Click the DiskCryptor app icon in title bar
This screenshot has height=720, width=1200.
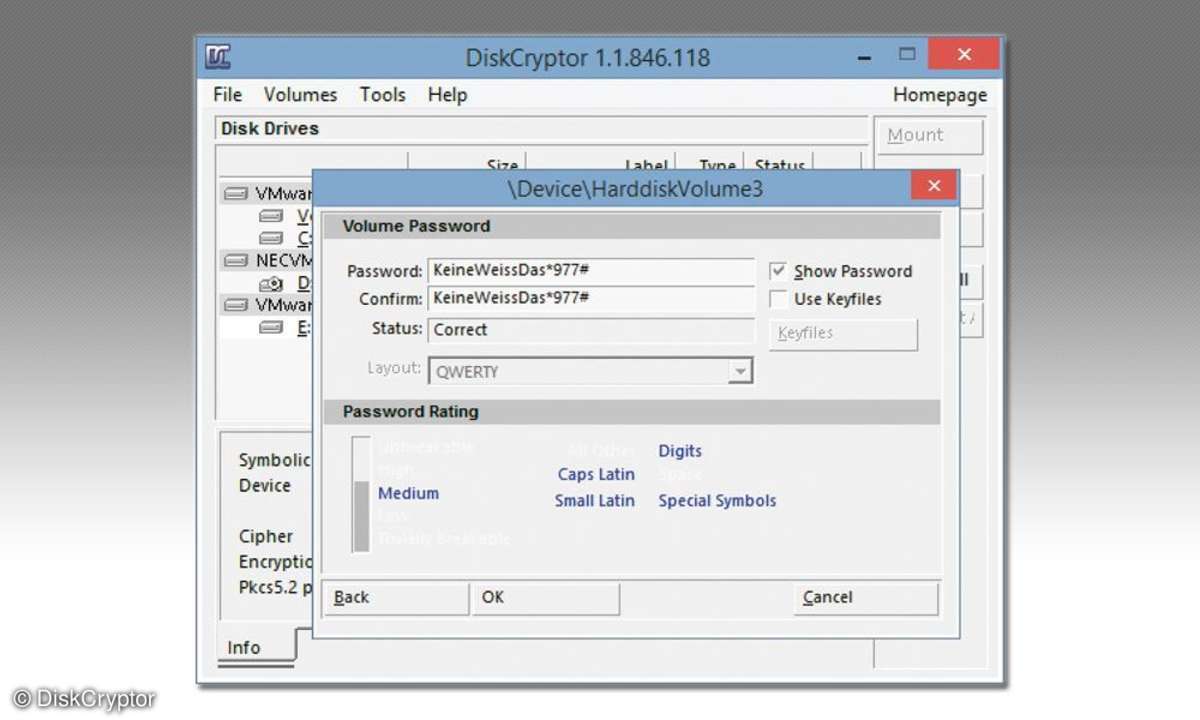(x=218, y=57)
